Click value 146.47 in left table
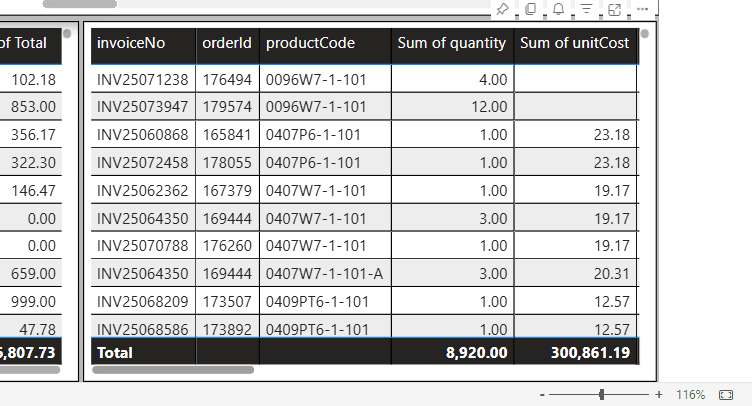Viewport: 752px width, 406px height. click(34, 191)
